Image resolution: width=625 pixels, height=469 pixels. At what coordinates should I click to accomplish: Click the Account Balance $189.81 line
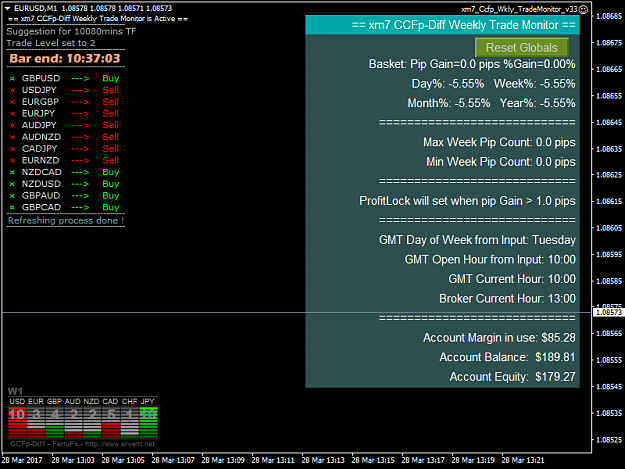click(507, 357)
